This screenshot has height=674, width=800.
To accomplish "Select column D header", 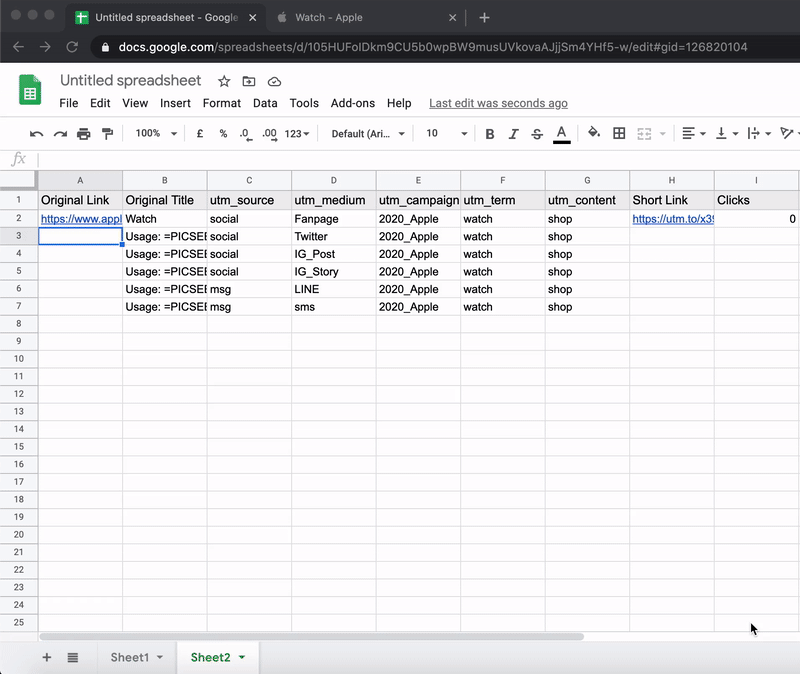I will [334, 180].
